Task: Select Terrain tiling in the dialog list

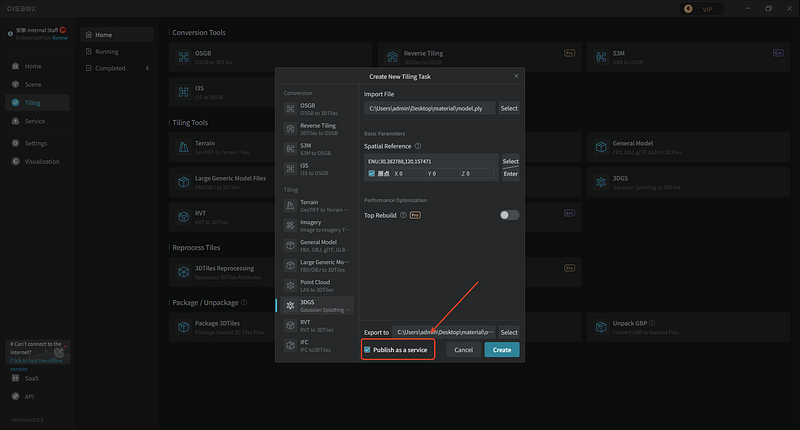Action: (x=317, y=206)
